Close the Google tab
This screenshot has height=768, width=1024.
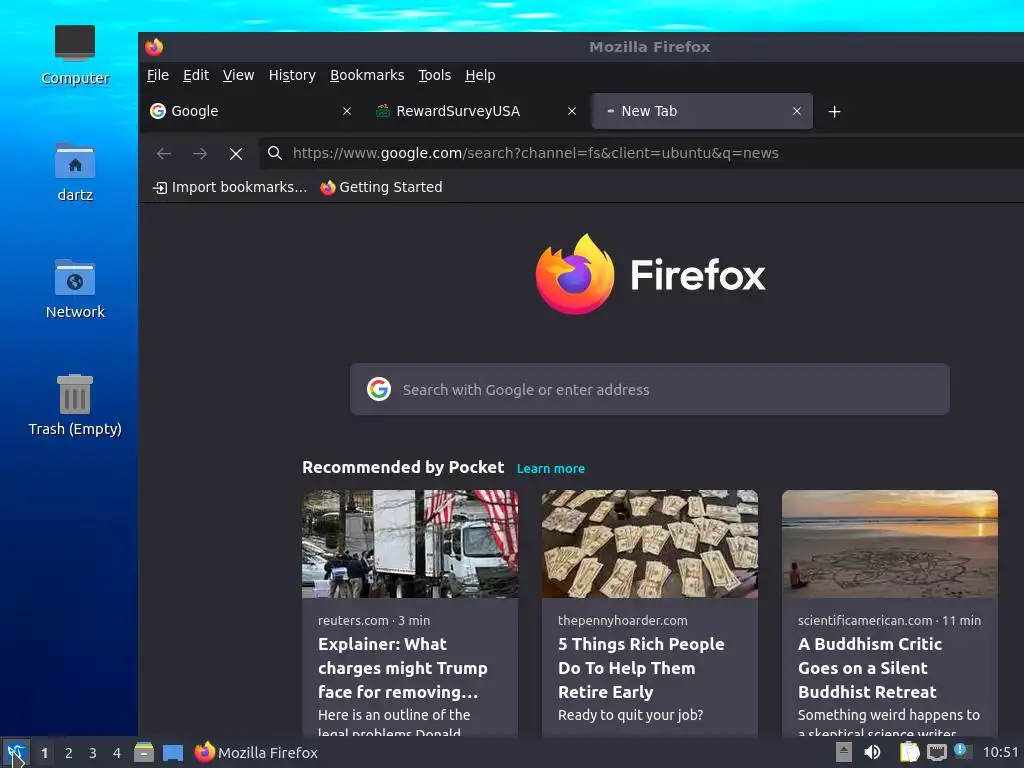[347, 111]
